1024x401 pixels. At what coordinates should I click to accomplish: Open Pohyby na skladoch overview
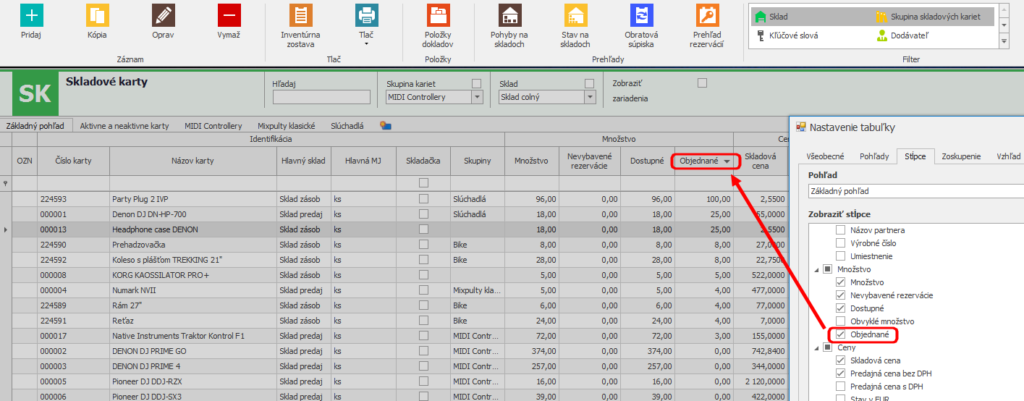[511, 15]
